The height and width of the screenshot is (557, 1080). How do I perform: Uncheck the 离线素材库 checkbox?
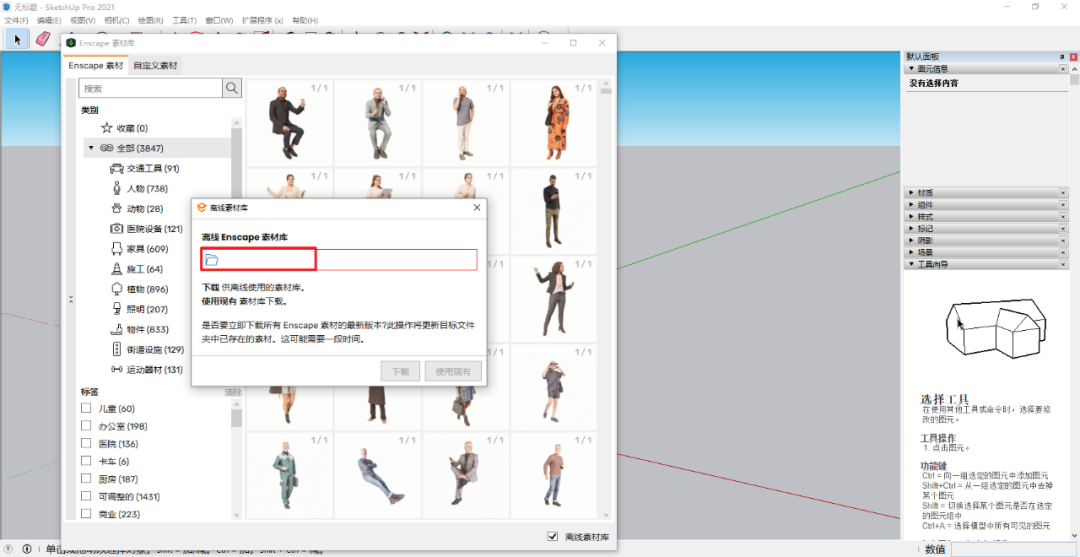click(x=553, y=537)
